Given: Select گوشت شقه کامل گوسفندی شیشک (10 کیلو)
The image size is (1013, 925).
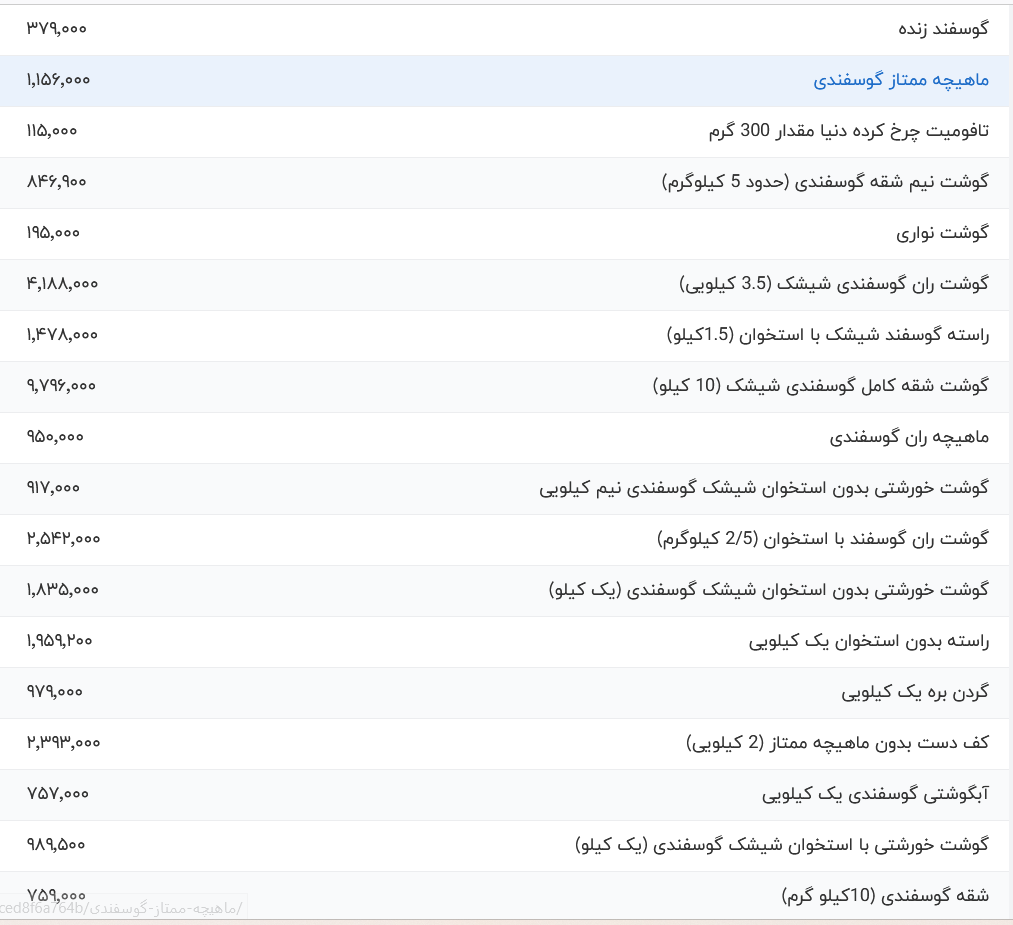Looking at the screenshot, I should (x=820, y=386).
